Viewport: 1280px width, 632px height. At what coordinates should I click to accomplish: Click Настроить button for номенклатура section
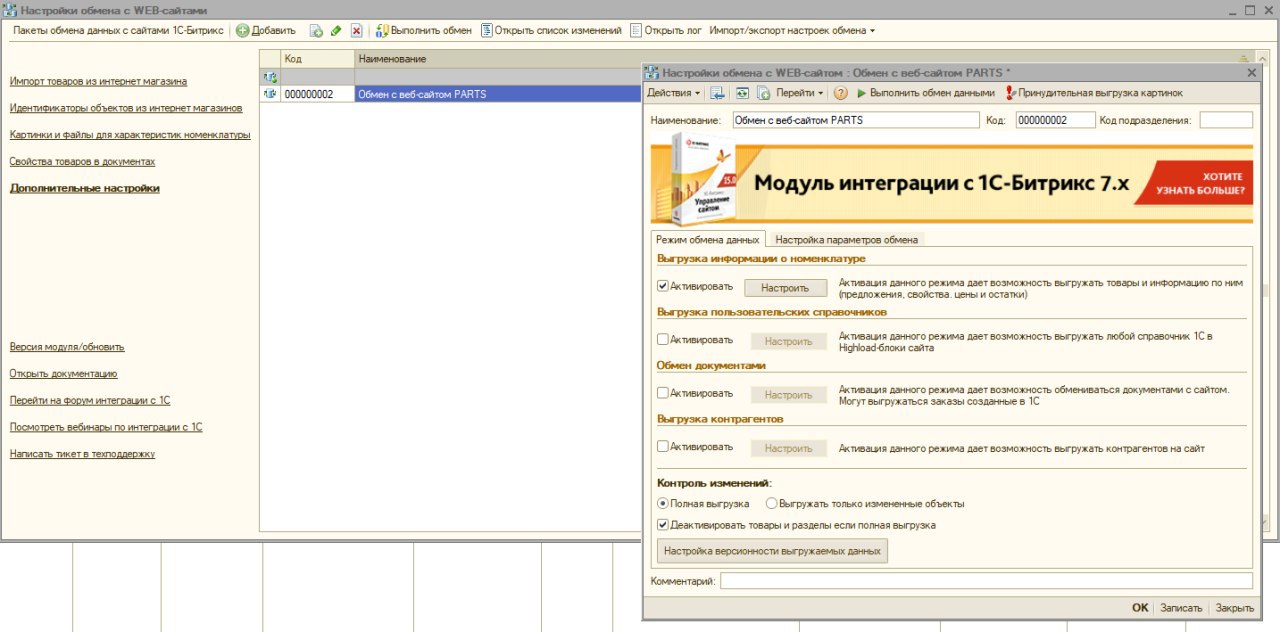pos(785,288)
